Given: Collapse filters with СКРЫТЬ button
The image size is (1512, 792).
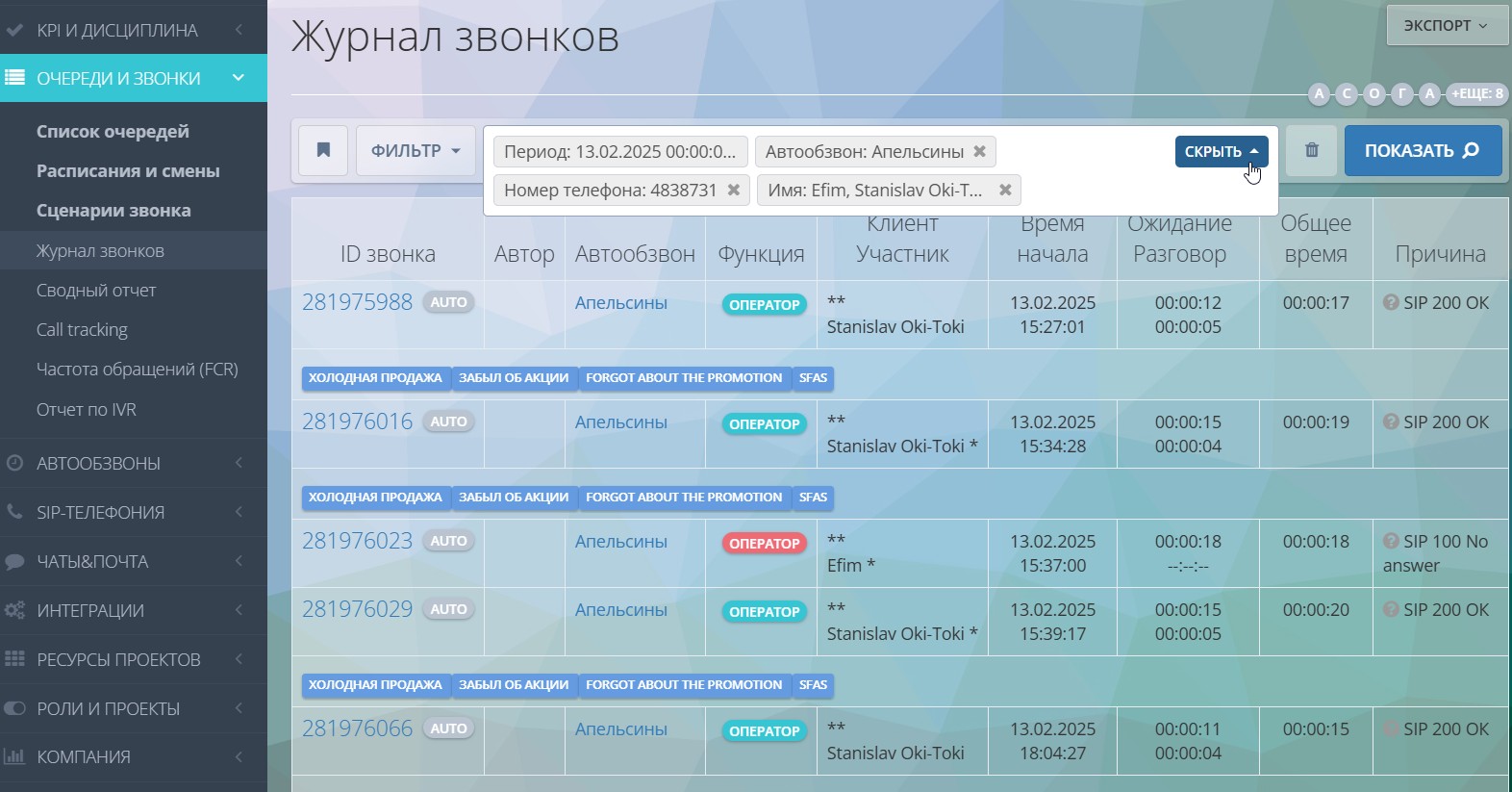Looking at the screenshot, I should point(1222,151).
